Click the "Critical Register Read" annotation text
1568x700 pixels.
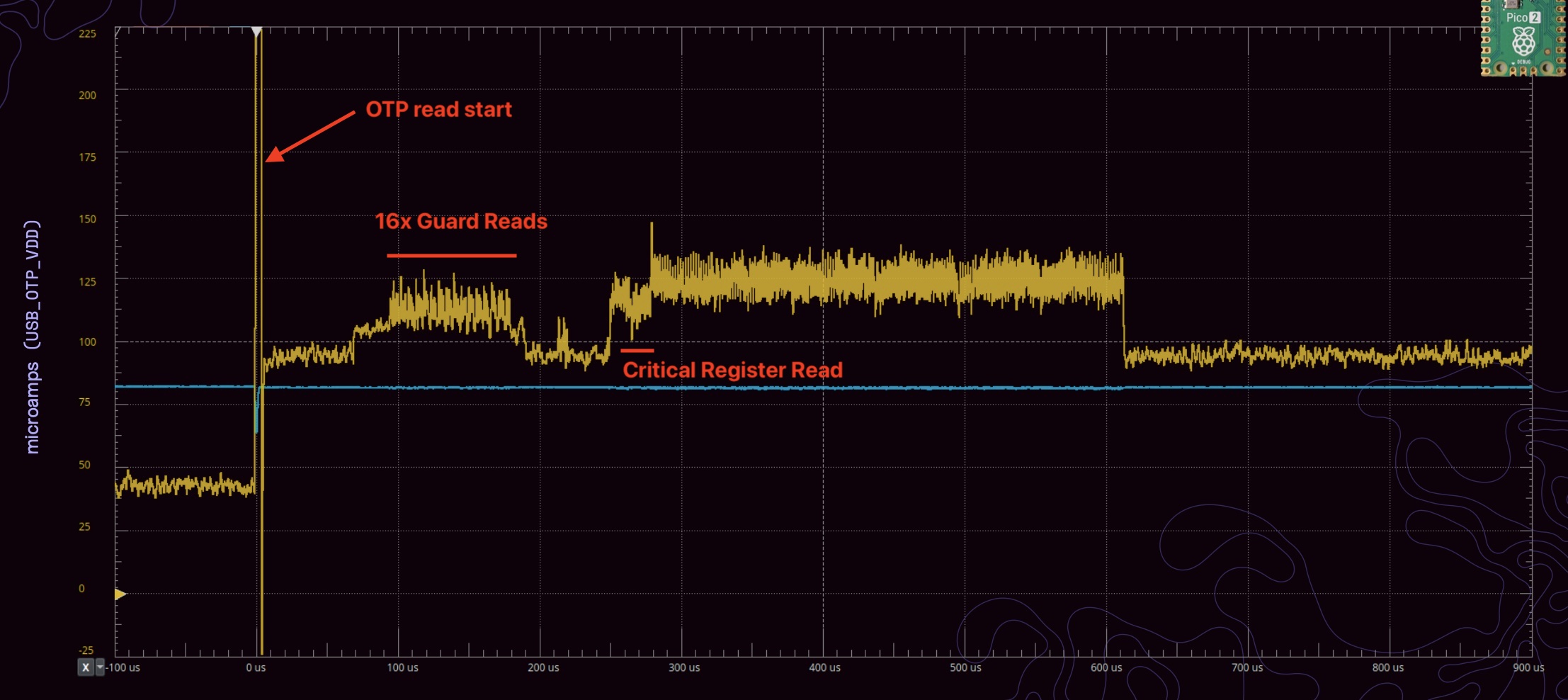pos(732,370)
